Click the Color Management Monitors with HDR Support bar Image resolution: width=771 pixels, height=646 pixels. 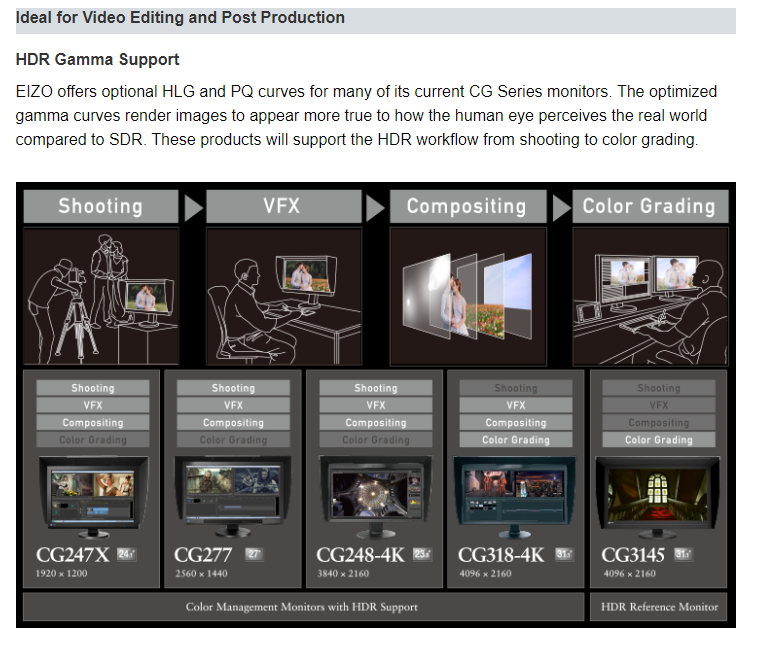pos(303,607)
